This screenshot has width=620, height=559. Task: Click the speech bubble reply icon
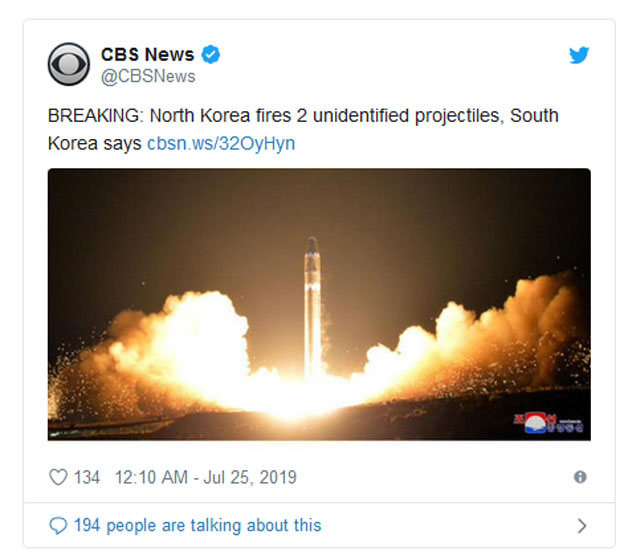(58, 526)
